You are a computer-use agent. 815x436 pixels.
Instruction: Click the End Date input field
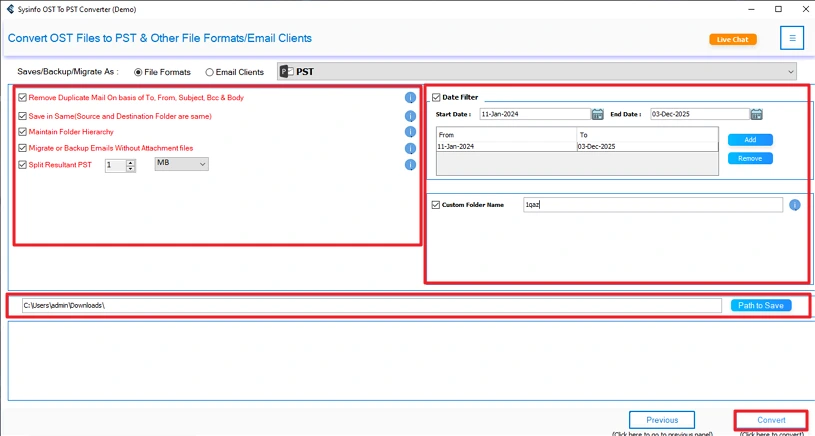click(700, 114)
